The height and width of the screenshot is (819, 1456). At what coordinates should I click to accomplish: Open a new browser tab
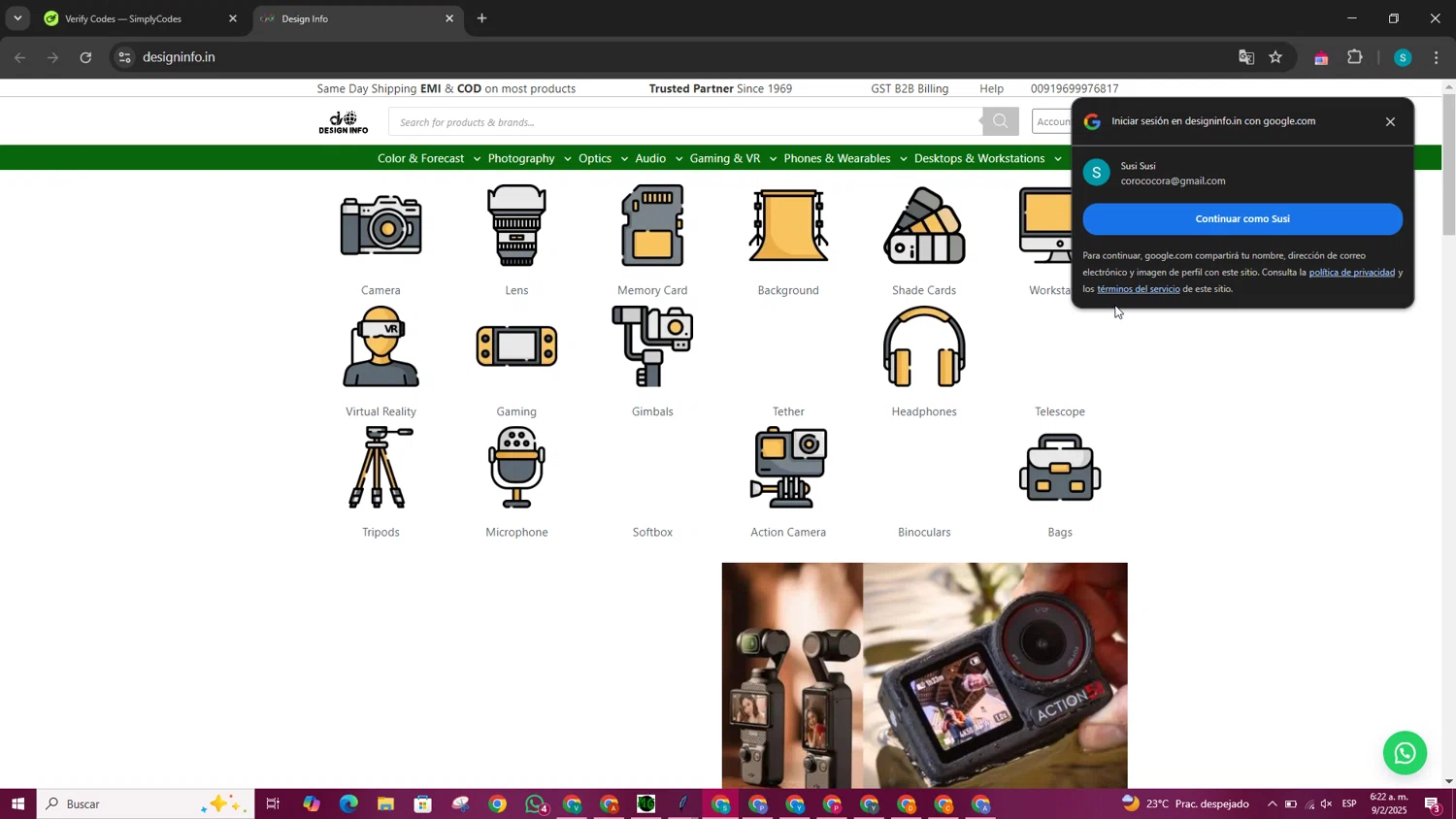point(481,18)
